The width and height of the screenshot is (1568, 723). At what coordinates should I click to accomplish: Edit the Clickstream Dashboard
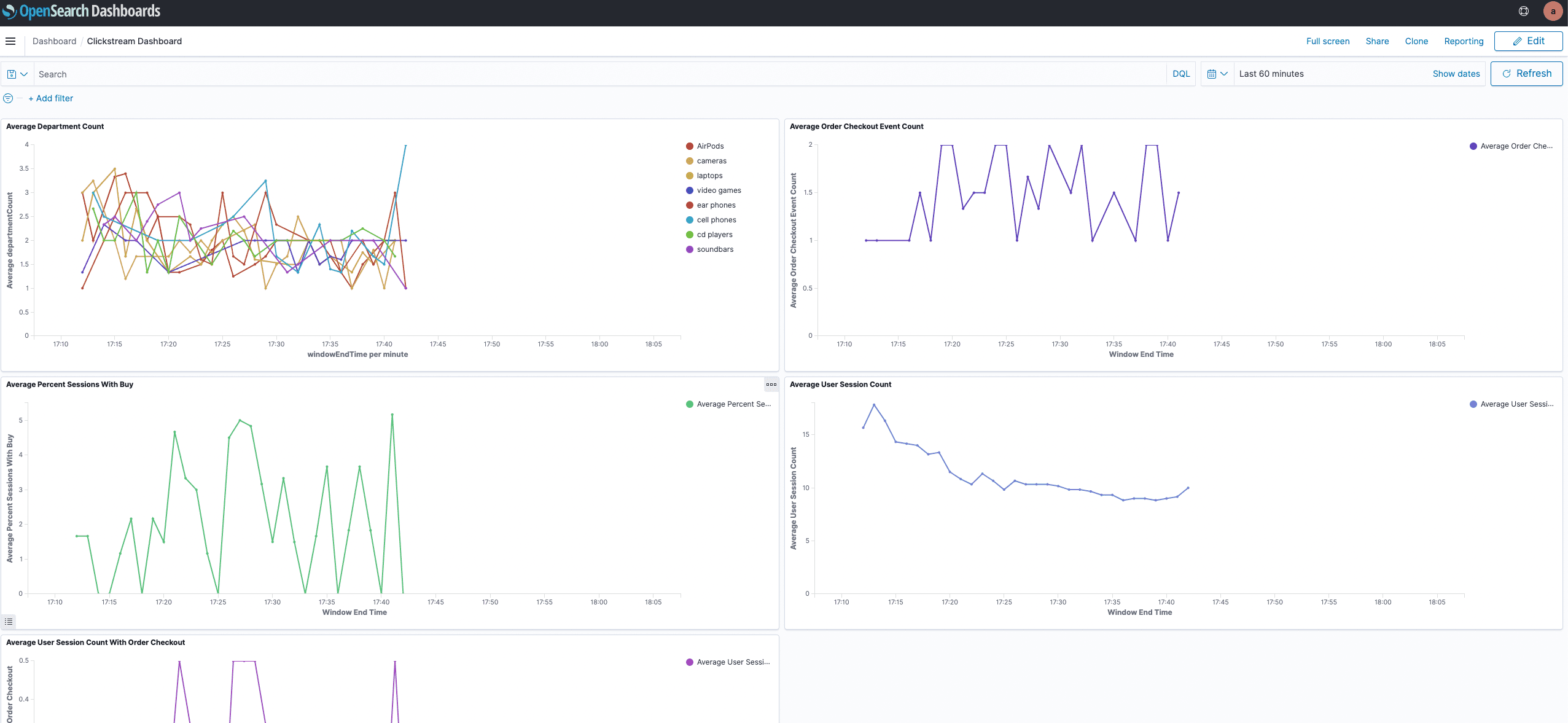[1528, 41]
